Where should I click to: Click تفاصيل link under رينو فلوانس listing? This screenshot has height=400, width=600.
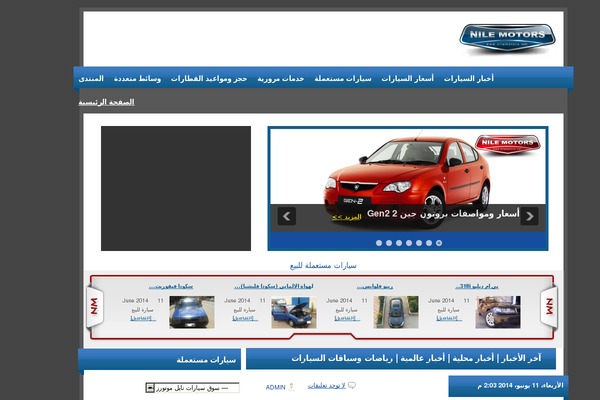pyautogui.click(x=347, y=318)
